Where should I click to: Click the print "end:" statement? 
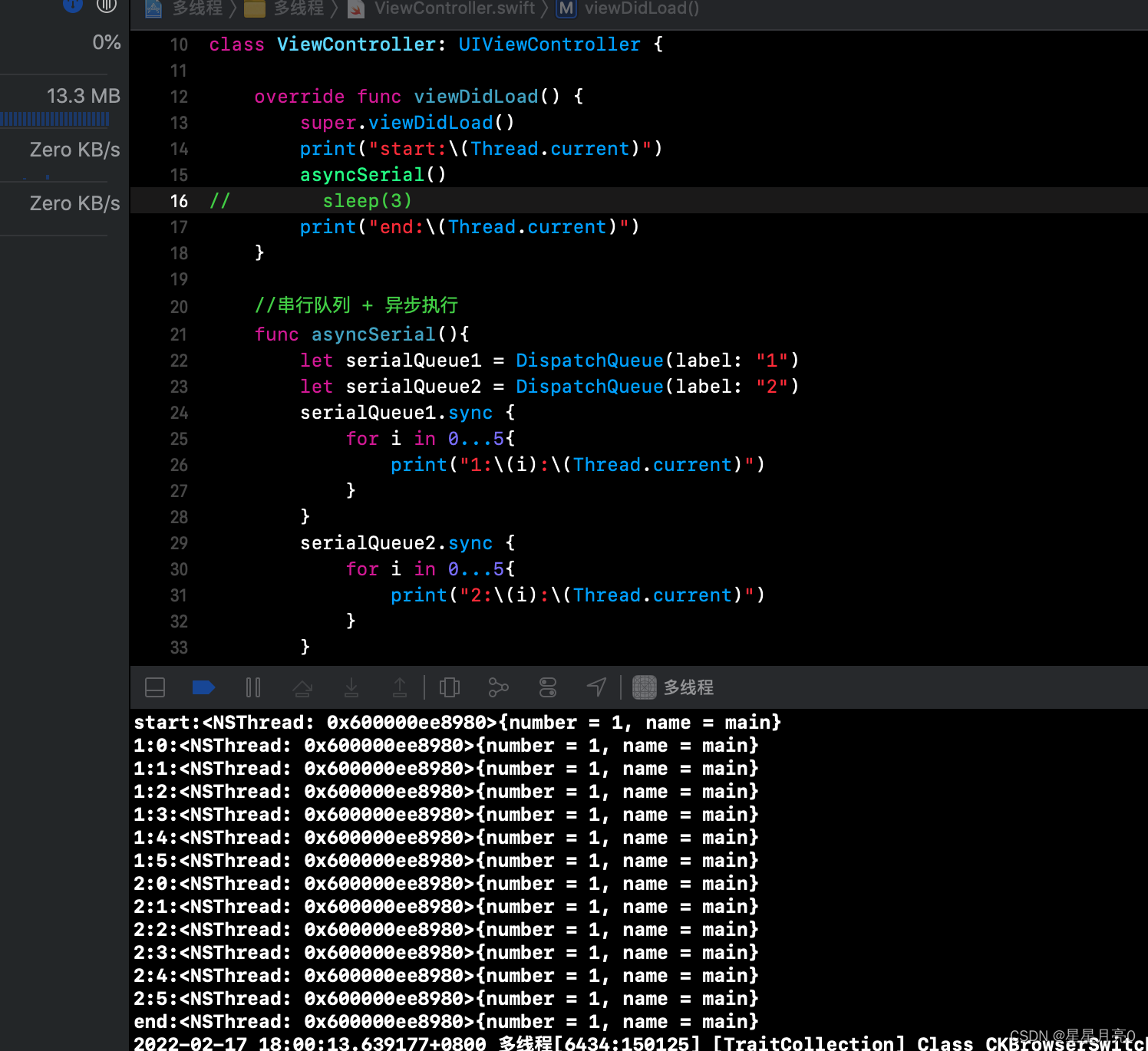470,227
